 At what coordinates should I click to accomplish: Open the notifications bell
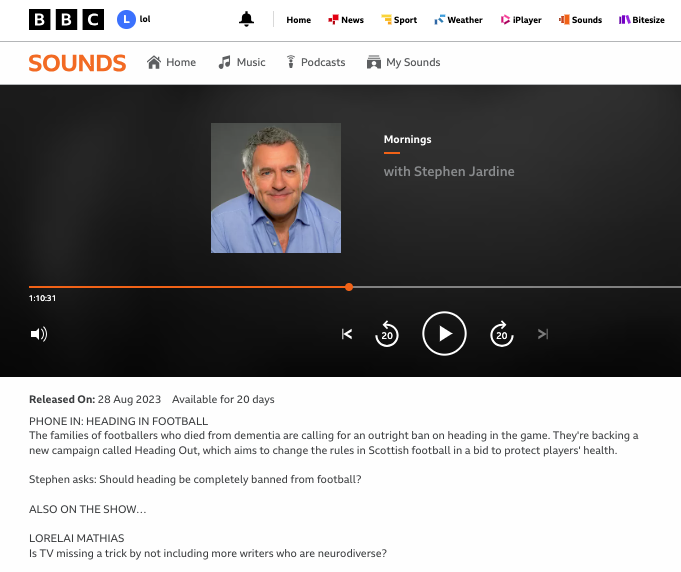[246, 19]
